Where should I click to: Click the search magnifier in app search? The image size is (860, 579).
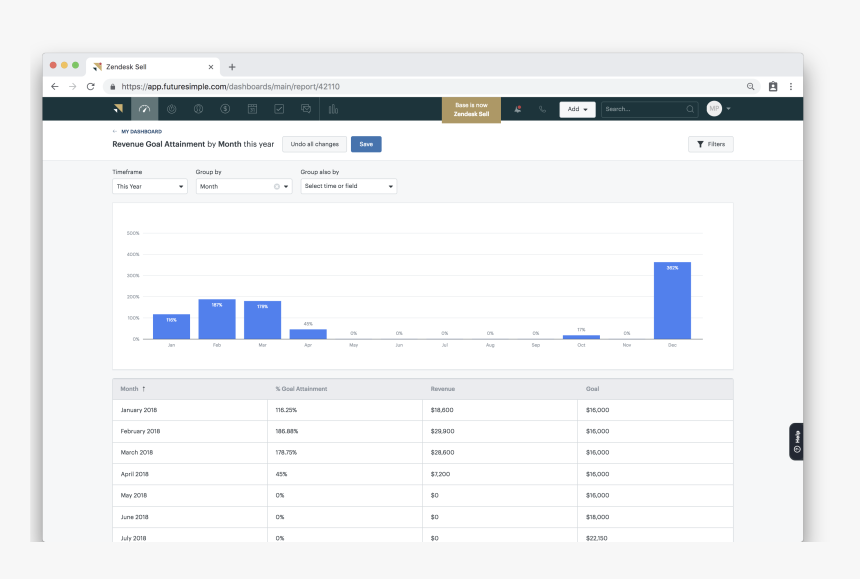point(690,109)
